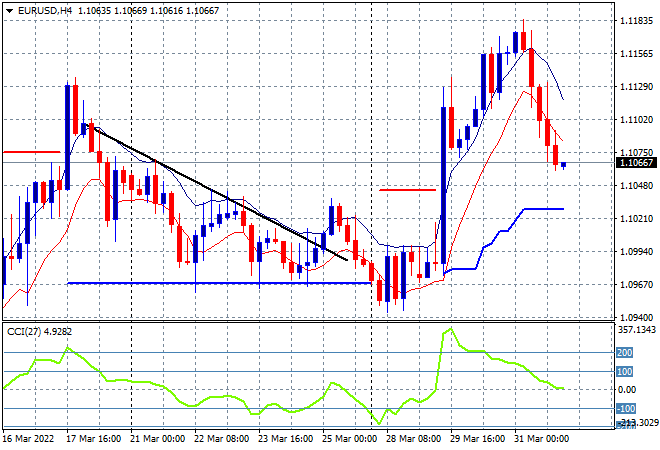Click the 1.09400 price scale label
The width and height of the screenshot is (660, 450).
(636, 317)
